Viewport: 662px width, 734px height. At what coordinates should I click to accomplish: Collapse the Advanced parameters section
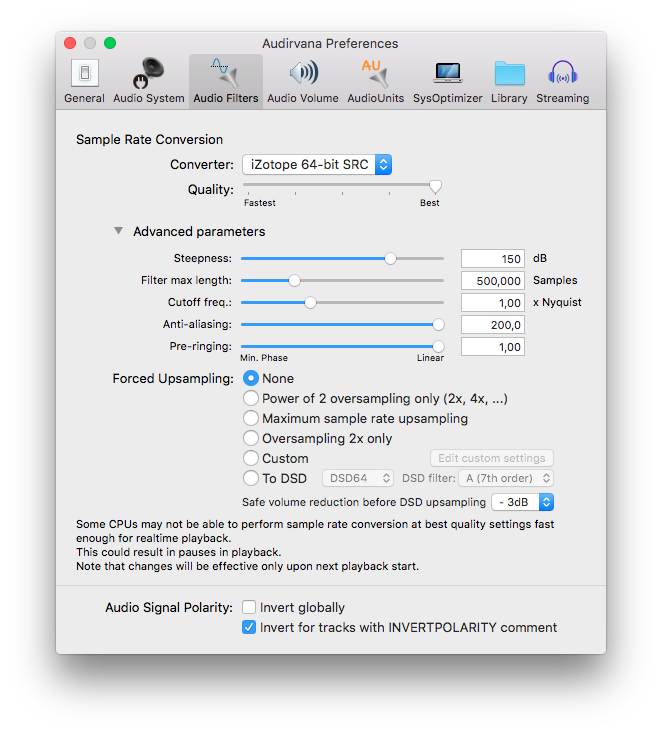119,231
